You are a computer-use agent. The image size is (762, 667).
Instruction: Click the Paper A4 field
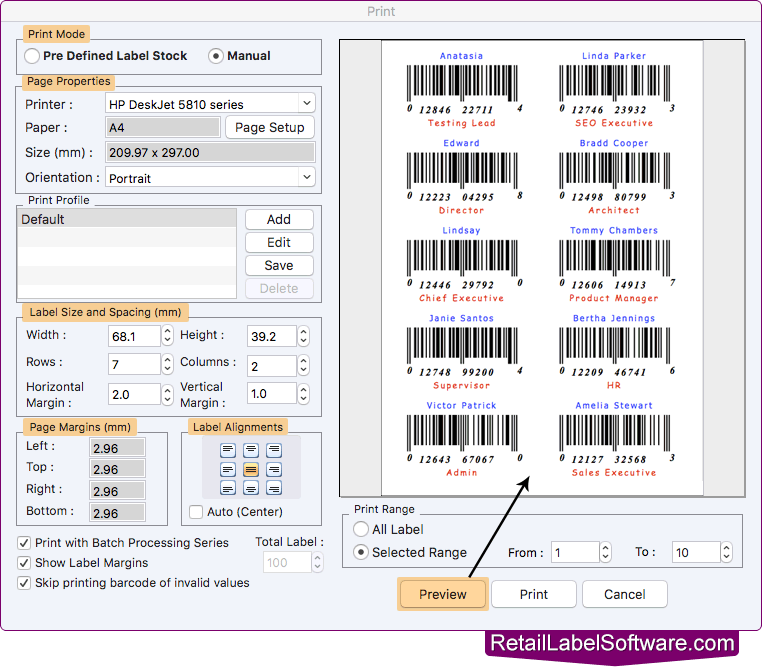(163, 127)
